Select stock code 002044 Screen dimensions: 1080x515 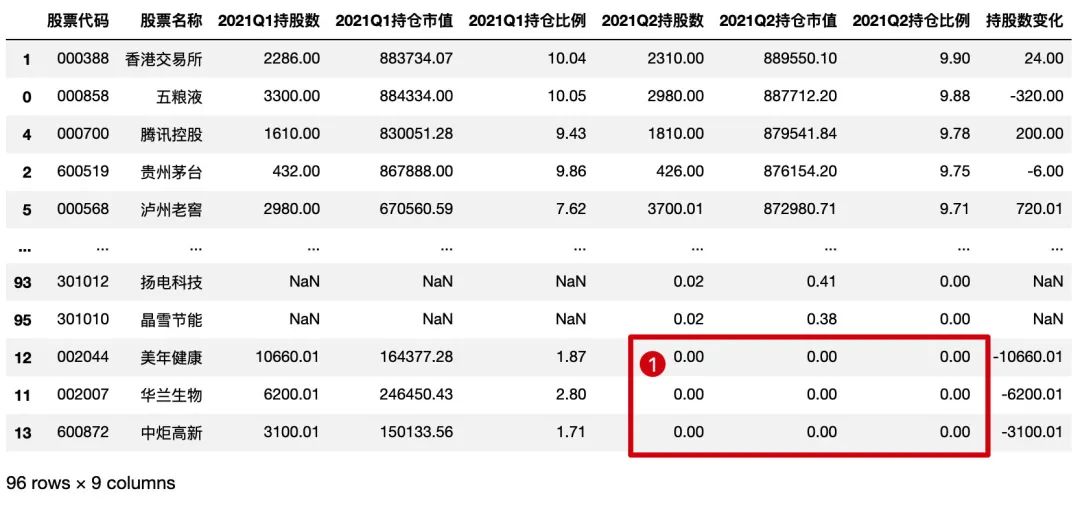[x=83, y=357]
